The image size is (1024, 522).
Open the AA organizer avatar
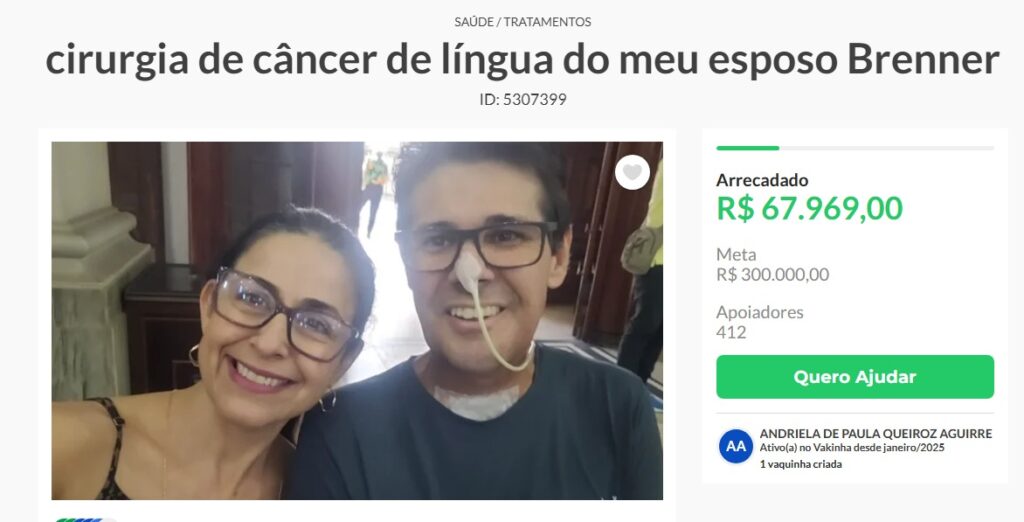click(736, 446)
